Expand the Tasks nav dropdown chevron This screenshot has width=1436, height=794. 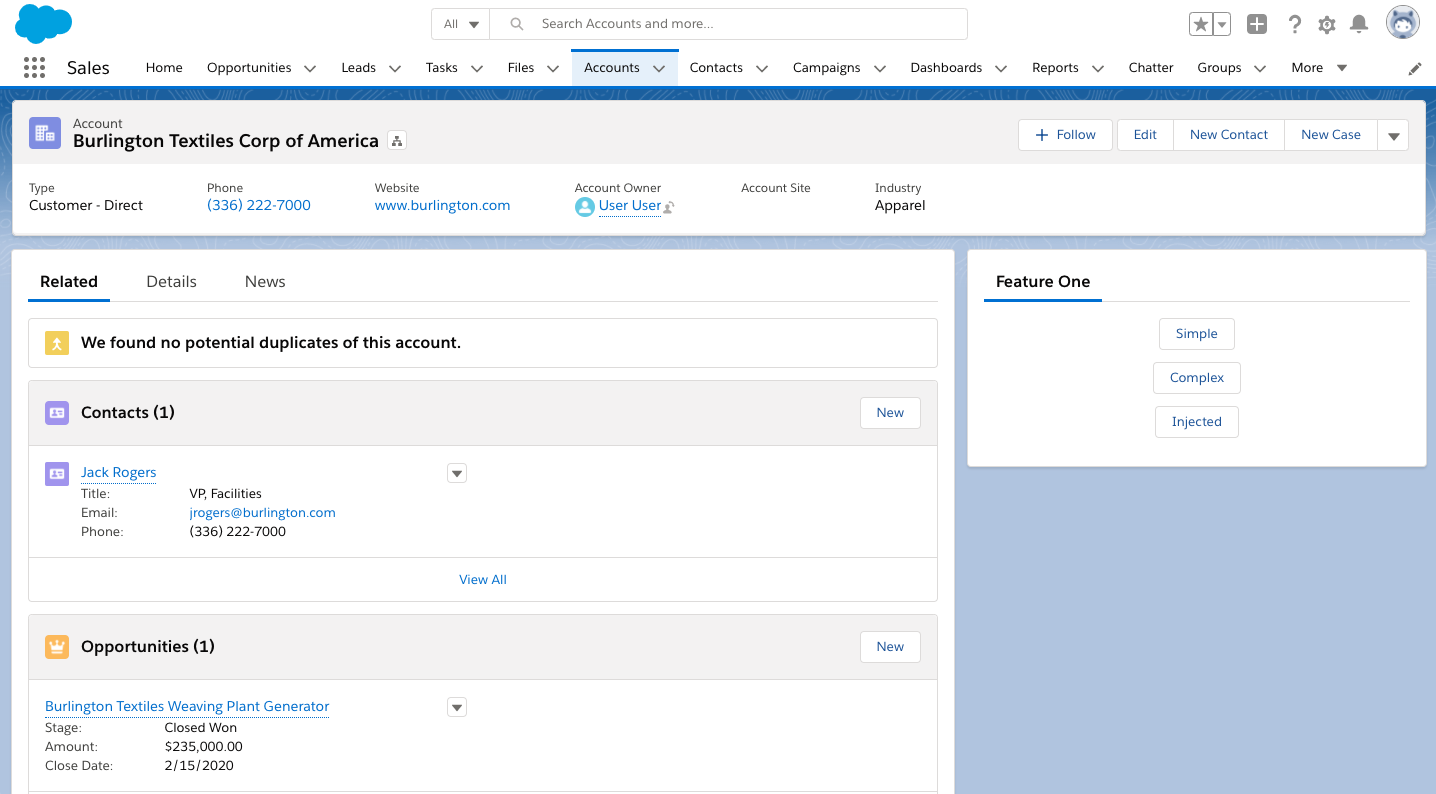(x=477, y=68)
